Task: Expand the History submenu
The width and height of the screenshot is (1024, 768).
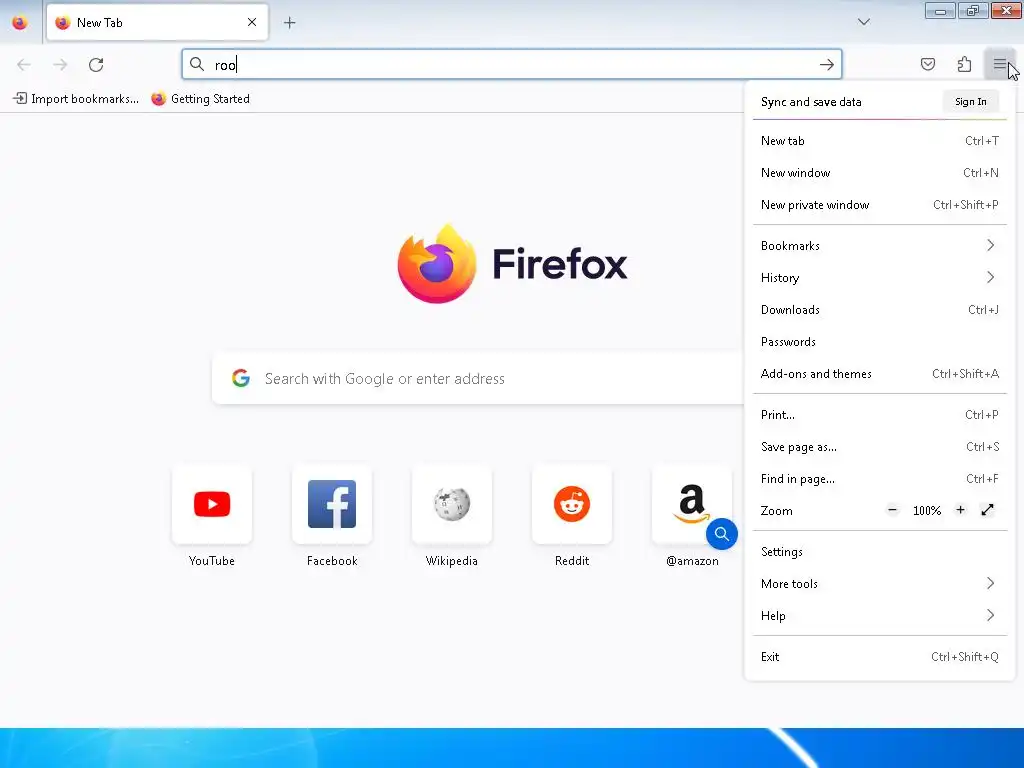Action: (x=880, y=278)
